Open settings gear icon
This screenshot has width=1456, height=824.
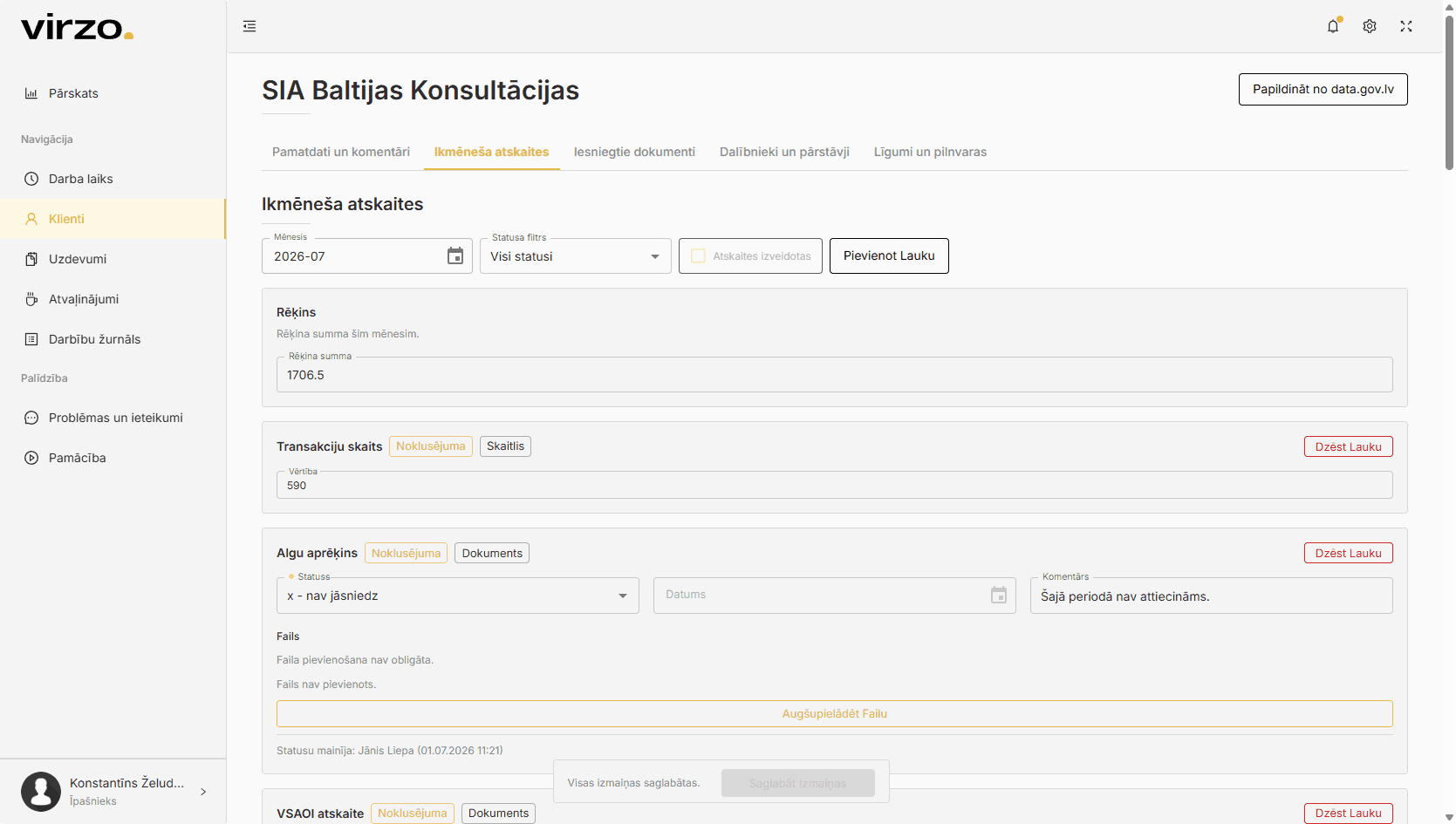[1370, 26]
